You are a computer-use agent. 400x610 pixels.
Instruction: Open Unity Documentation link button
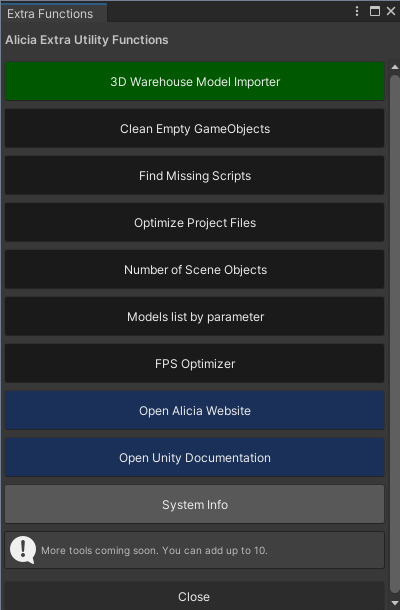(x=195, y=458)
